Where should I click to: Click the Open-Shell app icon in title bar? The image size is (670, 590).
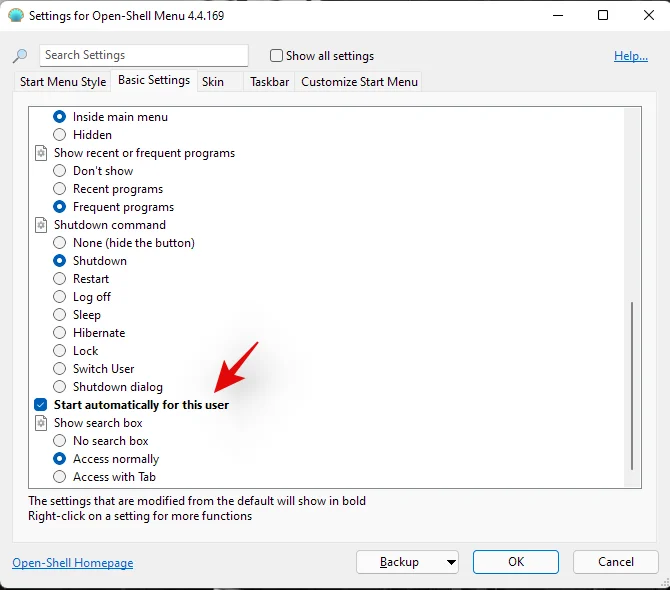click(16, 15)
